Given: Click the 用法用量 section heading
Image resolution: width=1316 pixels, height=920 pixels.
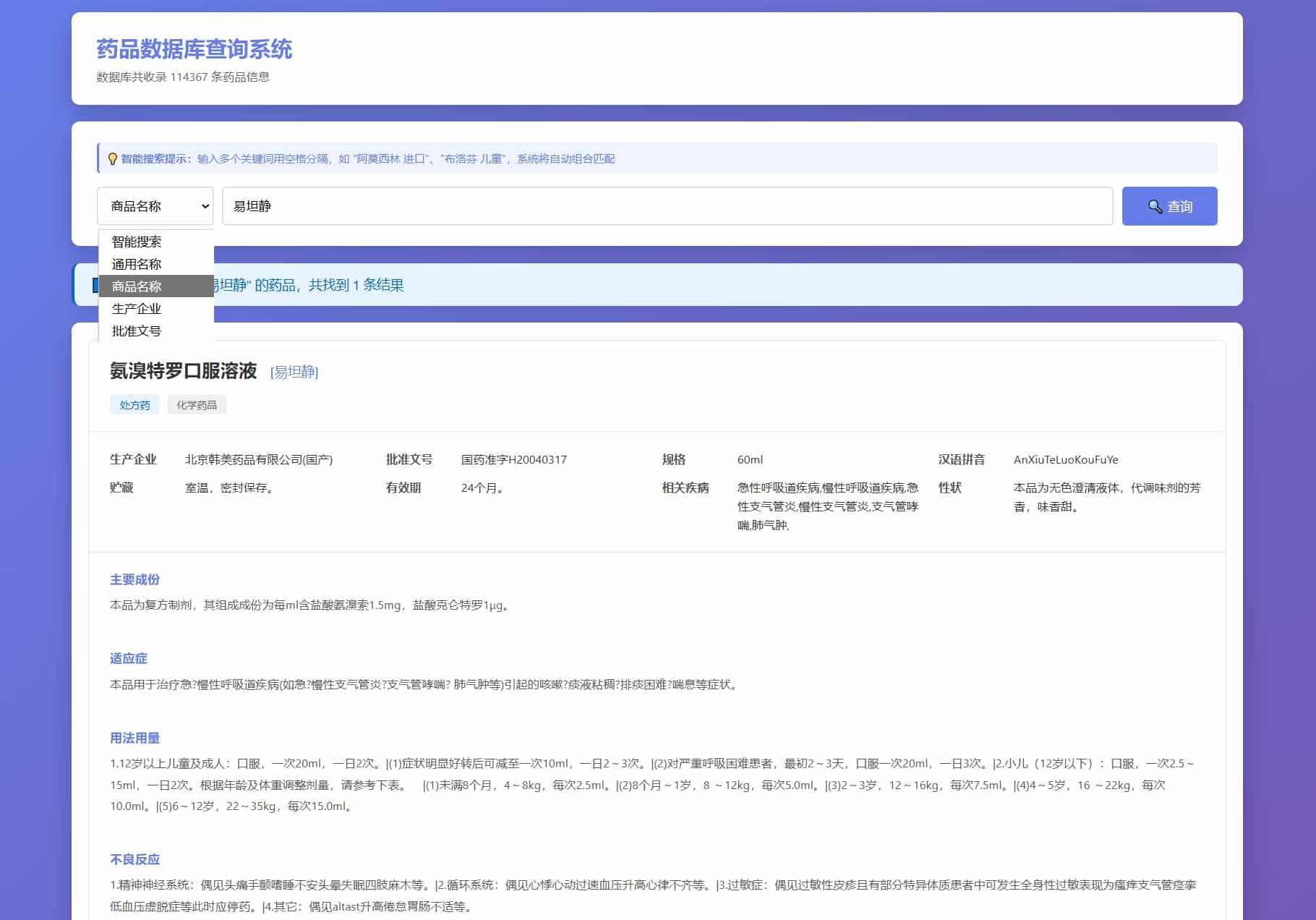Looking at the screenshot, I should pos(134,738).
